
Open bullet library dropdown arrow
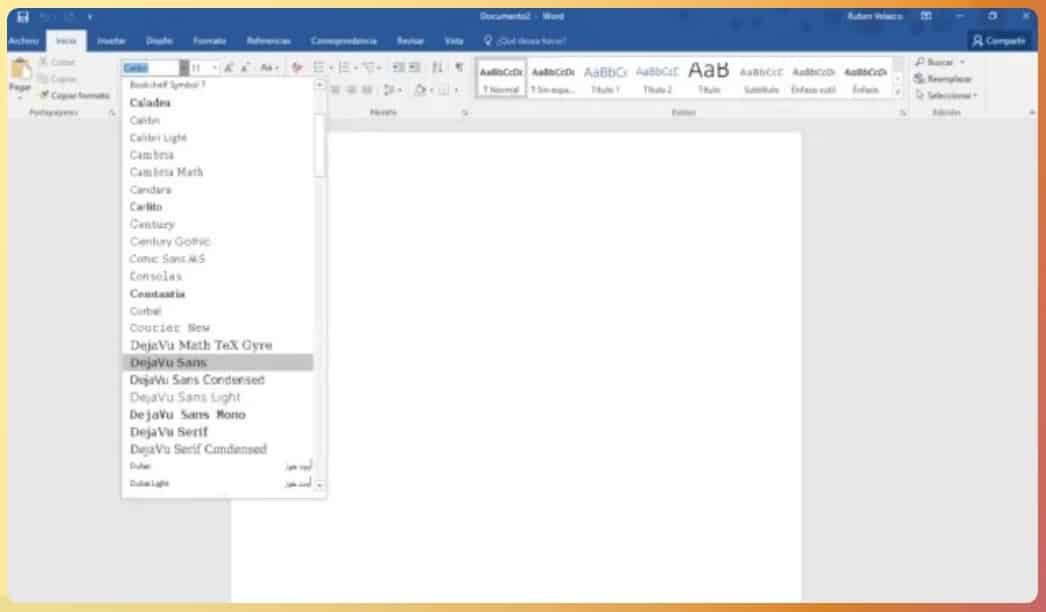click(330, 67)
